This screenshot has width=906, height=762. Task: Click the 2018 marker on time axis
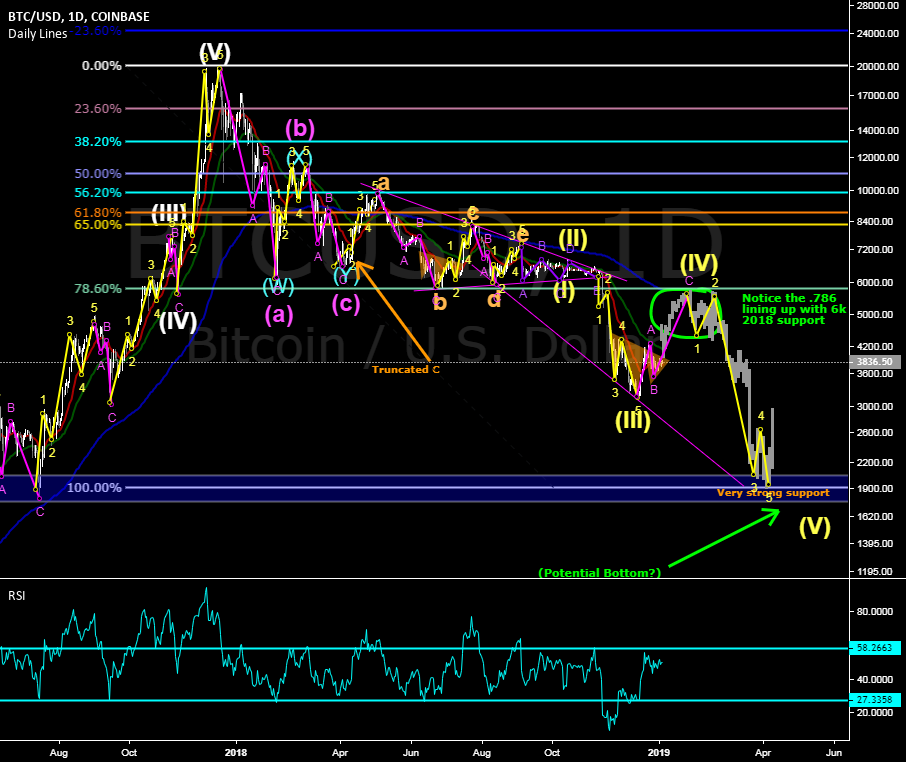236,749
